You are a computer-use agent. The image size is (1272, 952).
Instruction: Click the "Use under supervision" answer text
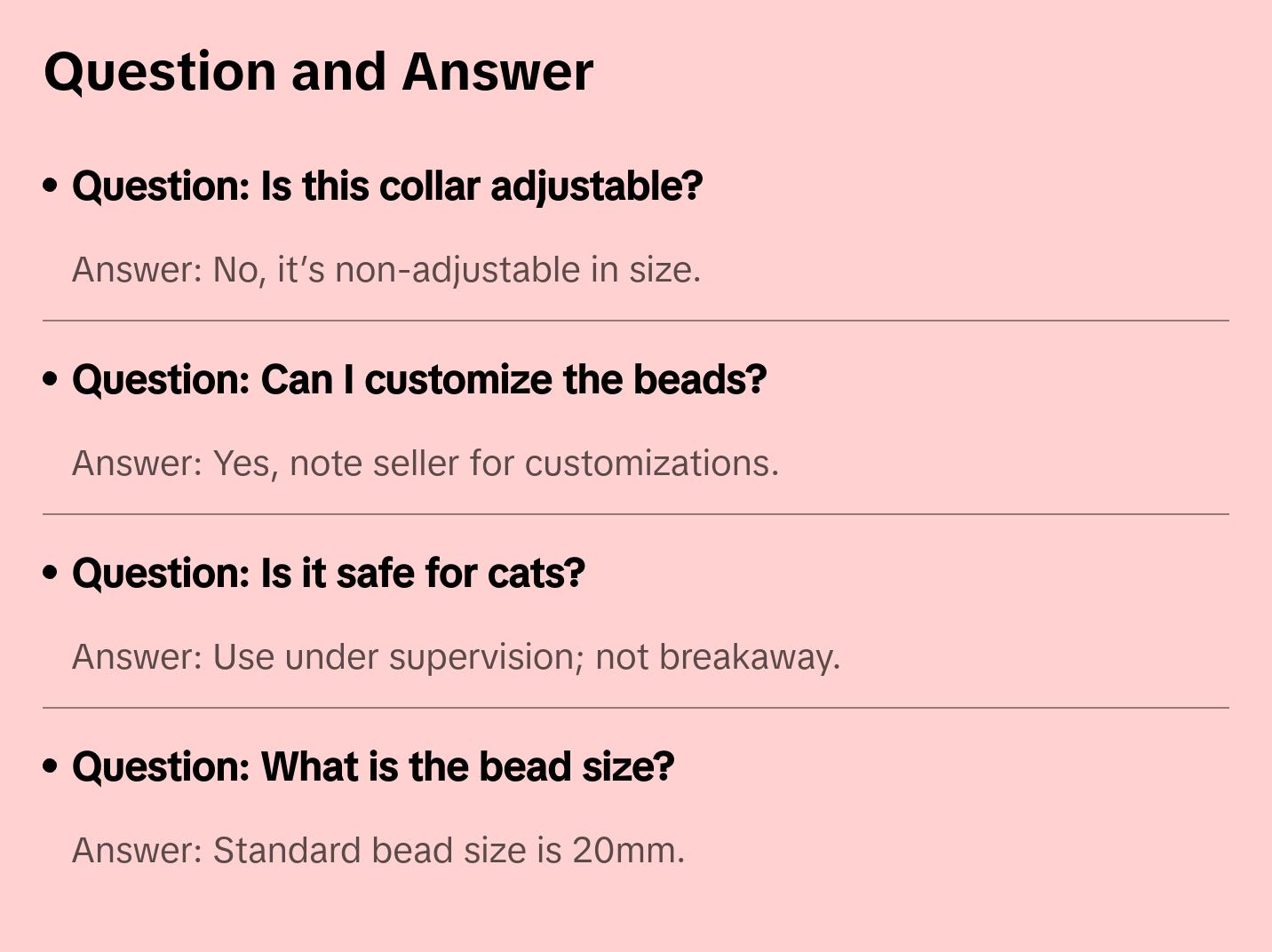[456, 657]
